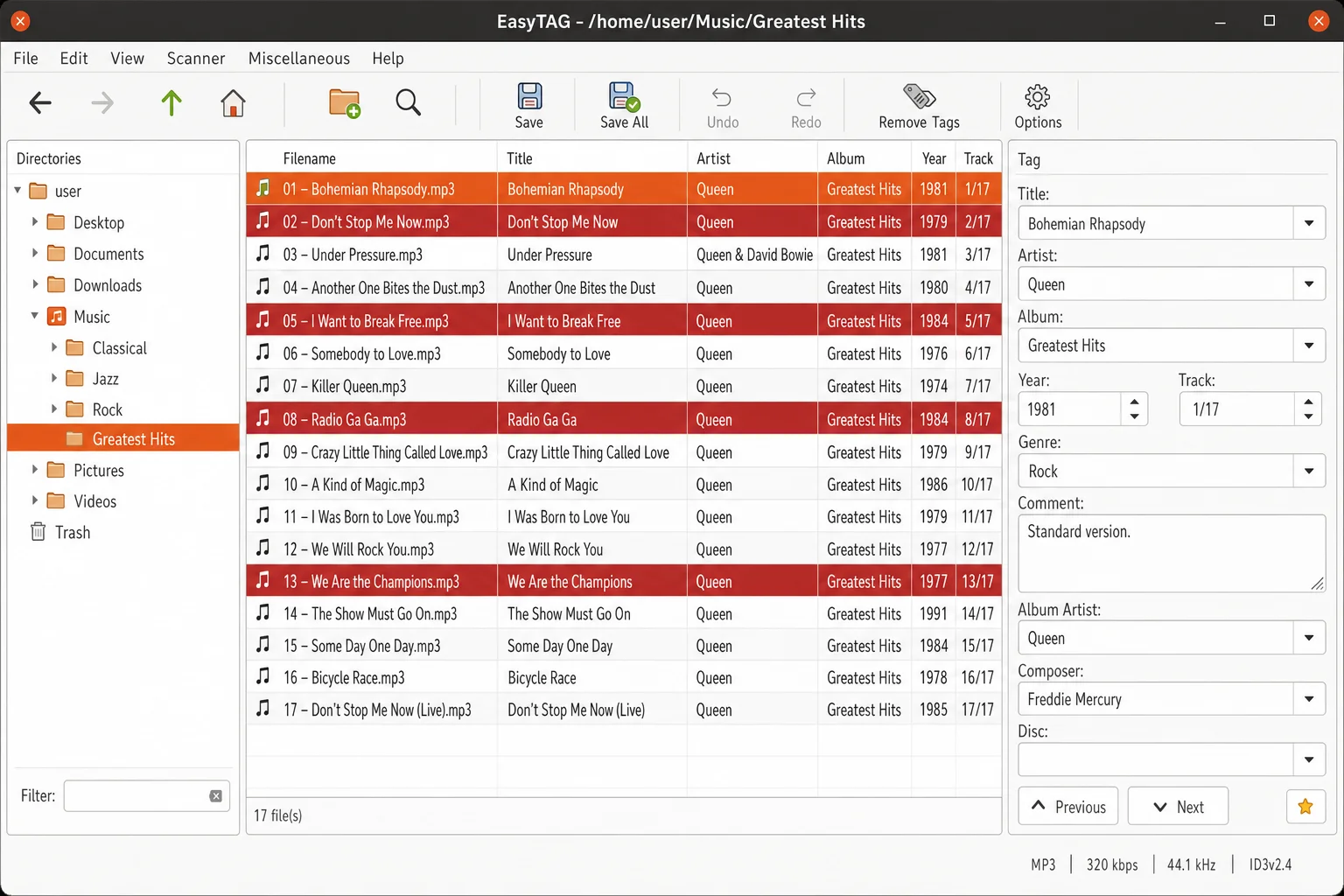Screen dimensions: 1344x896
Task: Click in the Comment text area
Action: point(1172,553)
